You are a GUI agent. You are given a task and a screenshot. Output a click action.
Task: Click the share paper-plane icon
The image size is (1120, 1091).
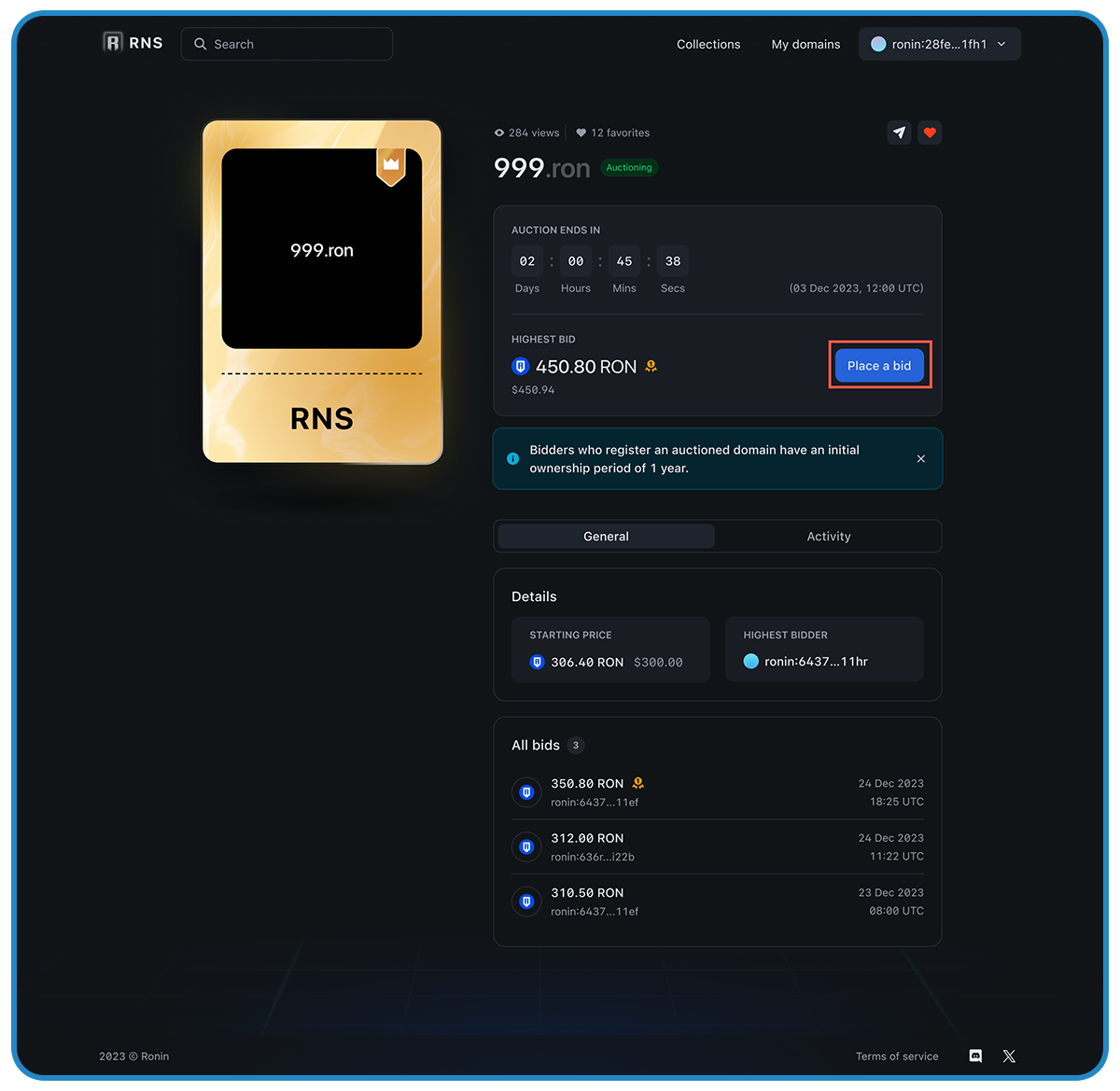[899, 133]
